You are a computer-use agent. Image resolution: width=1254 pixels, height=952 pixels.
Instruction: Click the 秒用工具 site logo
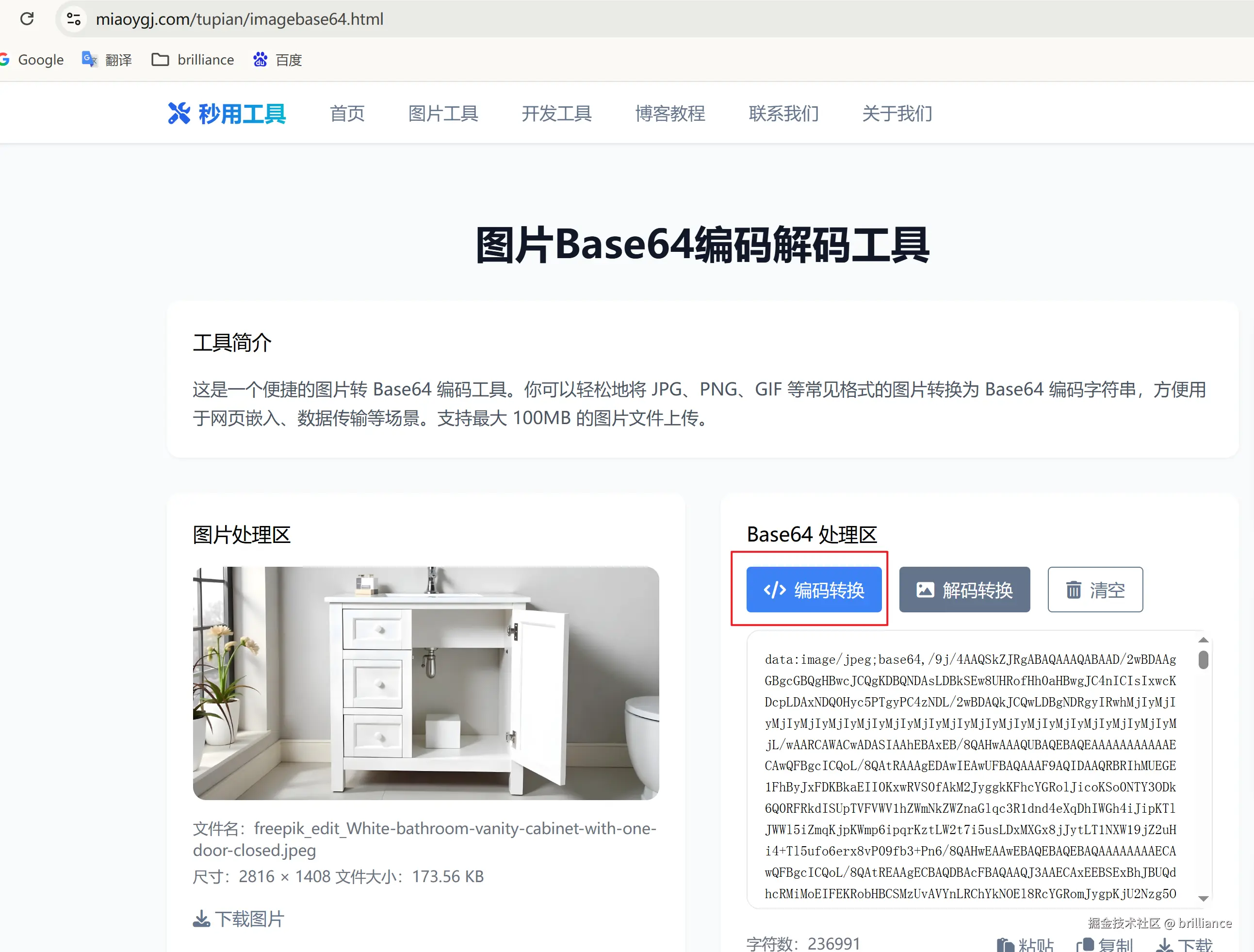[228, 114]
